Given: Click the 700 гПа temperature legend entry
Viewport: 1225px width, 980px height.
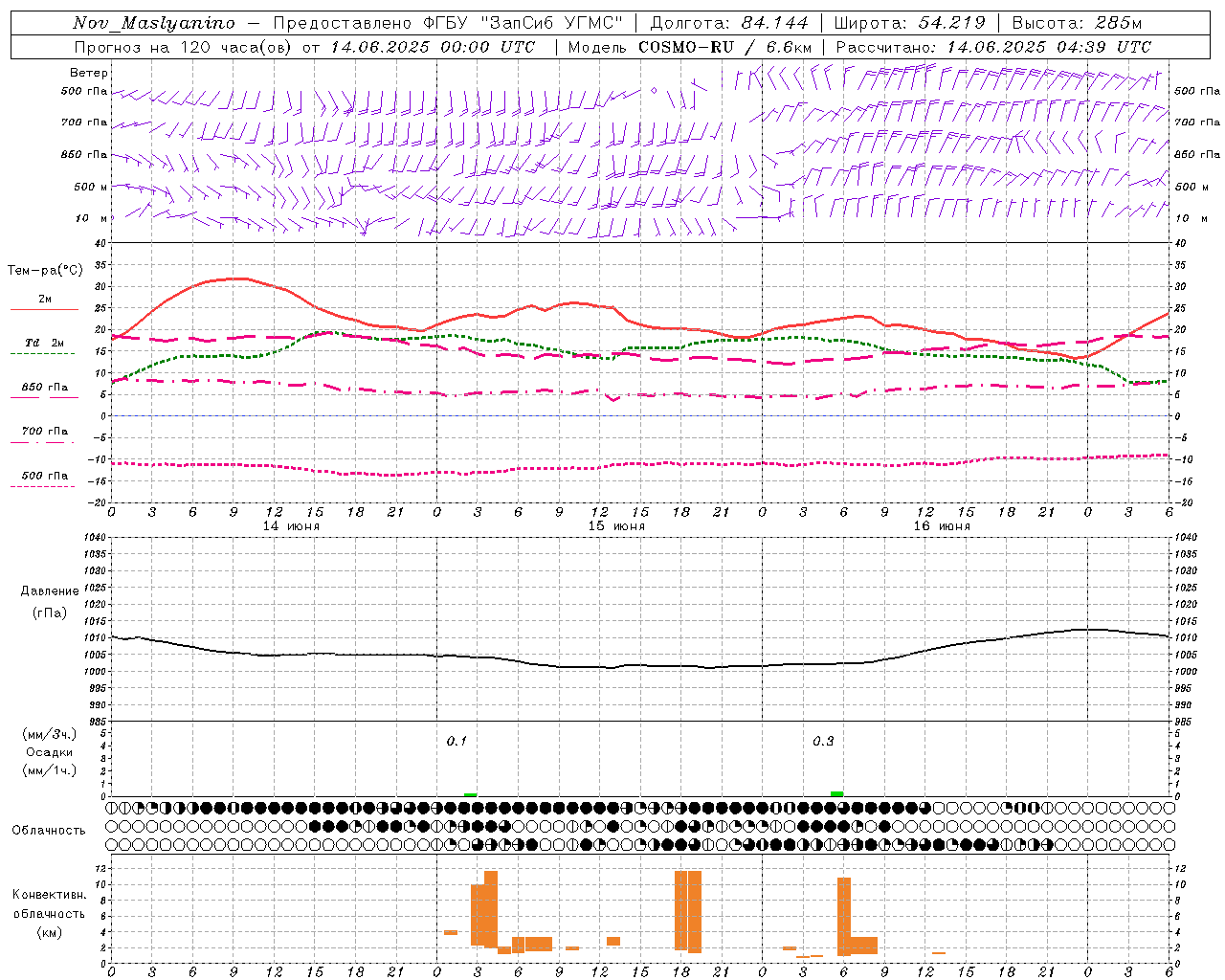Looking at the screenshot, I should (44, 434).
